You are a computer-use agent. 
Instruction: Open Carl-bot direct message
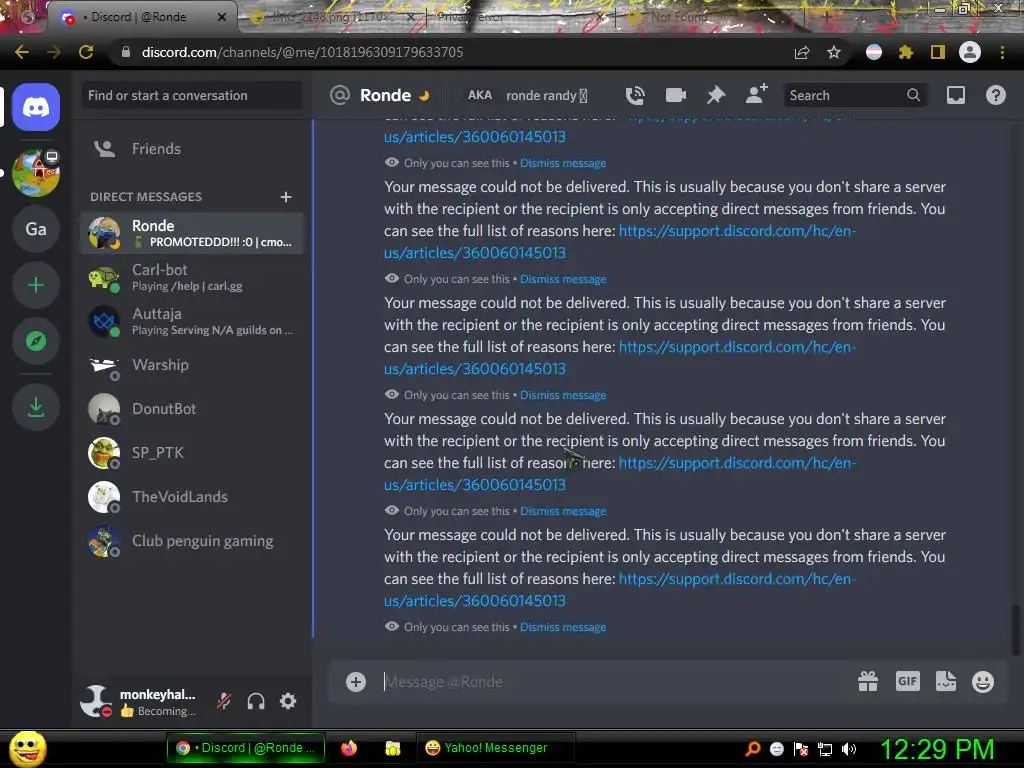point(192,278)
